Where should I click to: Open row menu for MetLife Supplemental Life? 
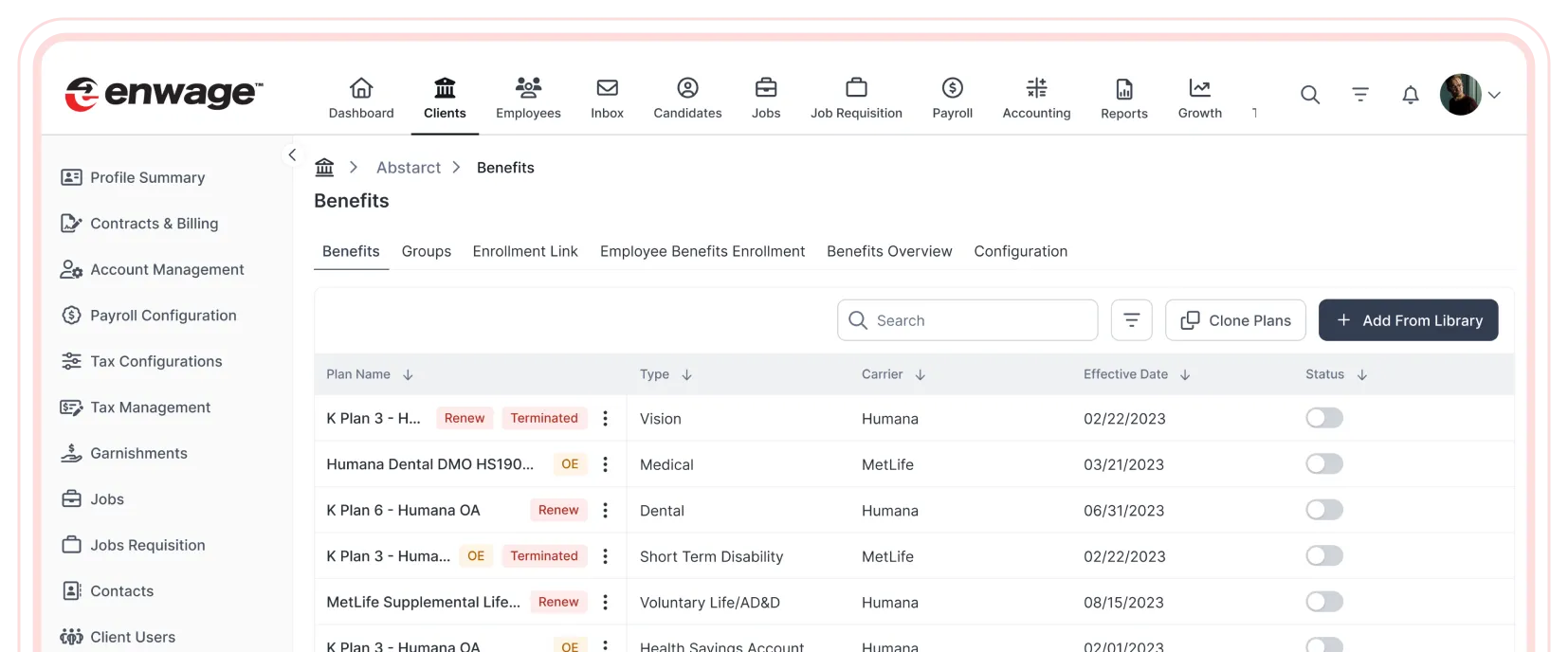(x=605, y=602)
